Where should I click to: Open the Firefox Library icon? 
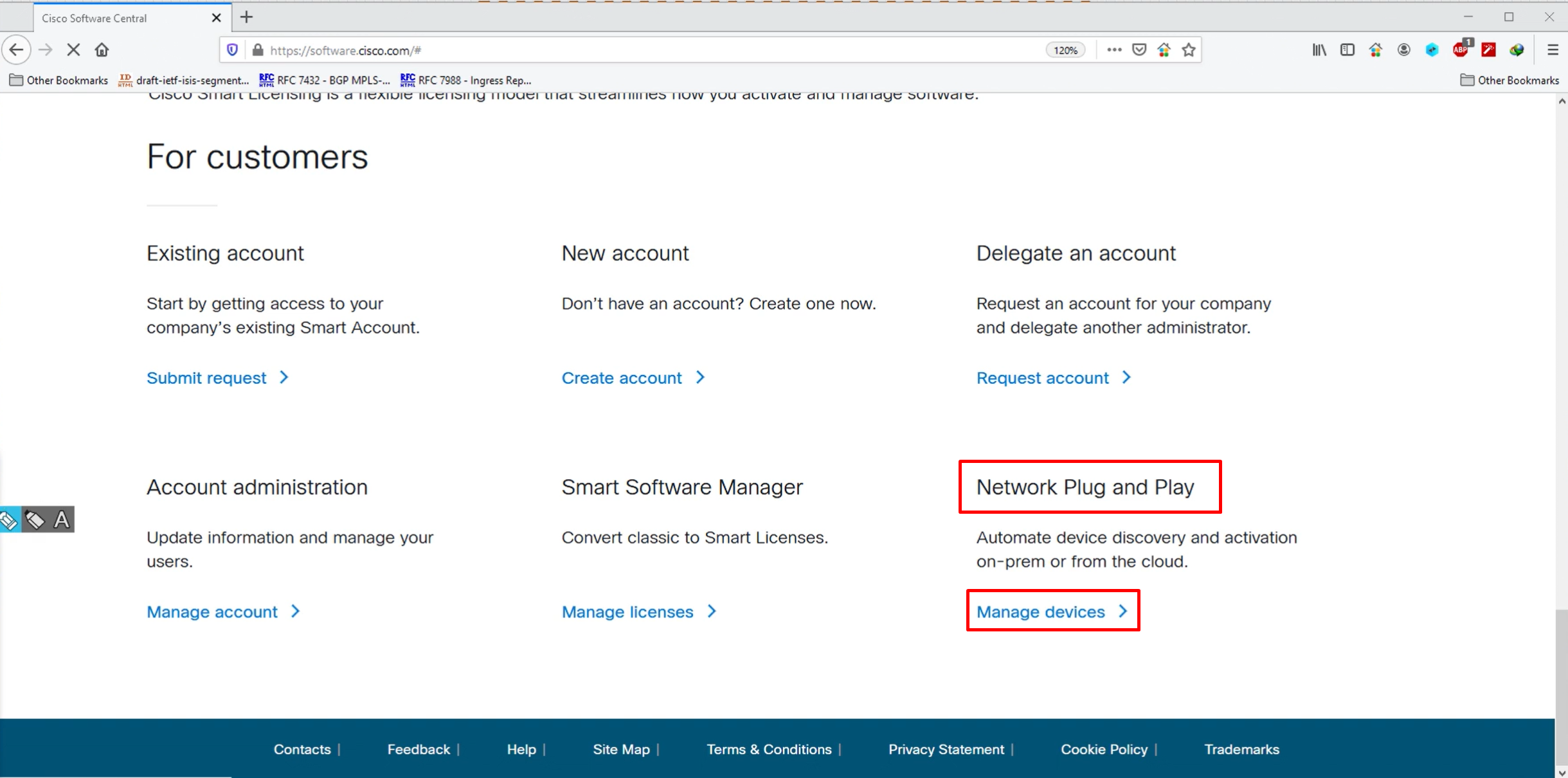pos(1319,50)
